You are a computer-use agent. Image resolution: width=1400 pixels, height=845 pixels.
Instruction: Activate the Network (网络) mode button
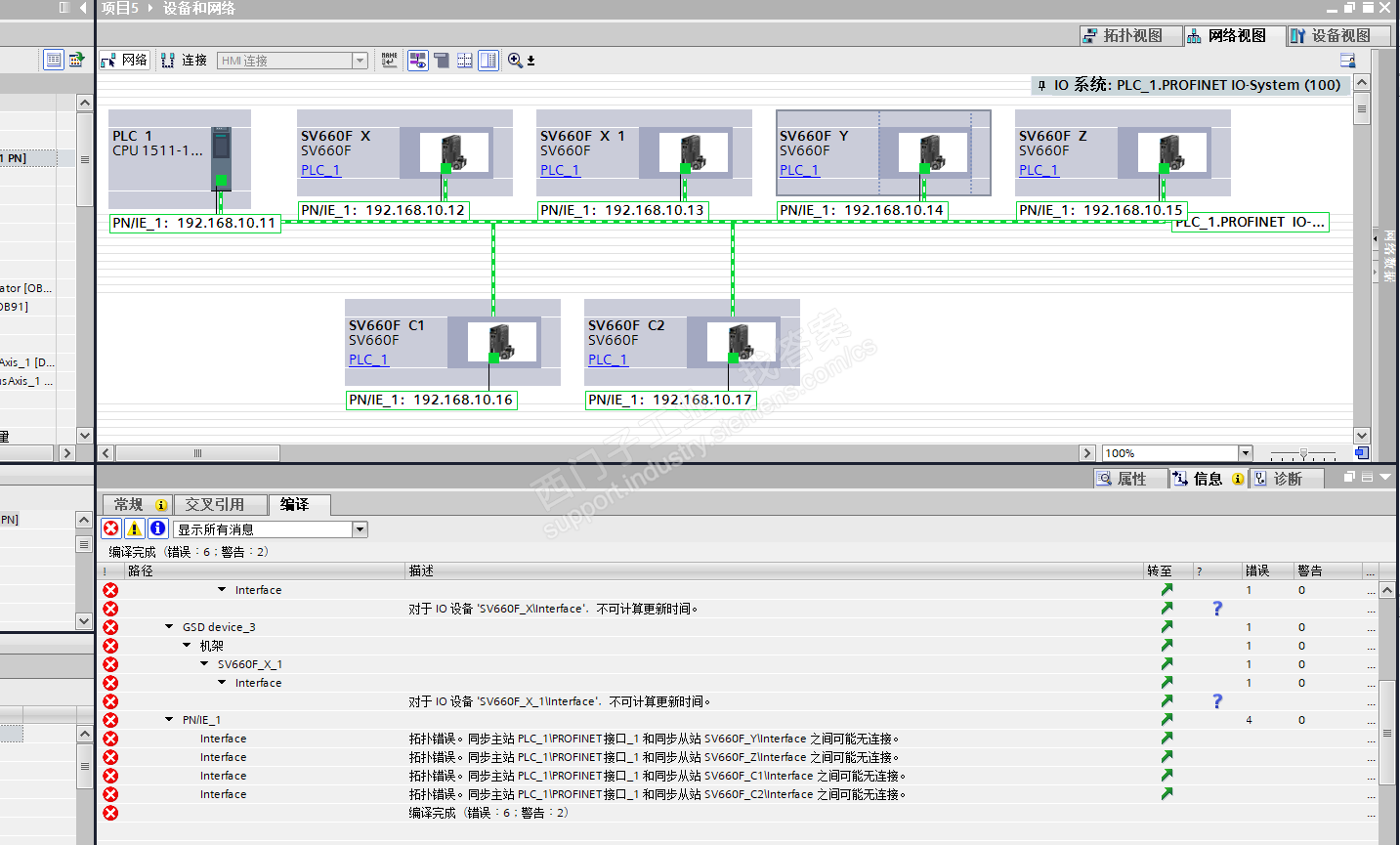click(x=124, y=61)
